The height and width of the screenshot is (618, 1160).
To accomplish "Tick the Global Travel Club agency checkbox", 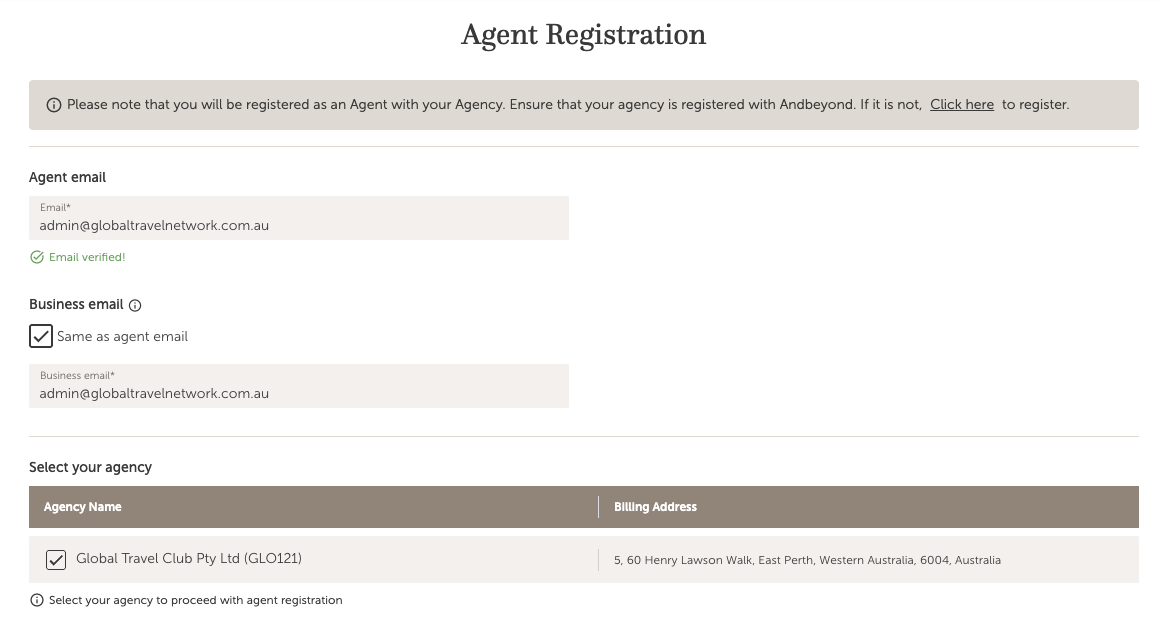I will point(56,560).
